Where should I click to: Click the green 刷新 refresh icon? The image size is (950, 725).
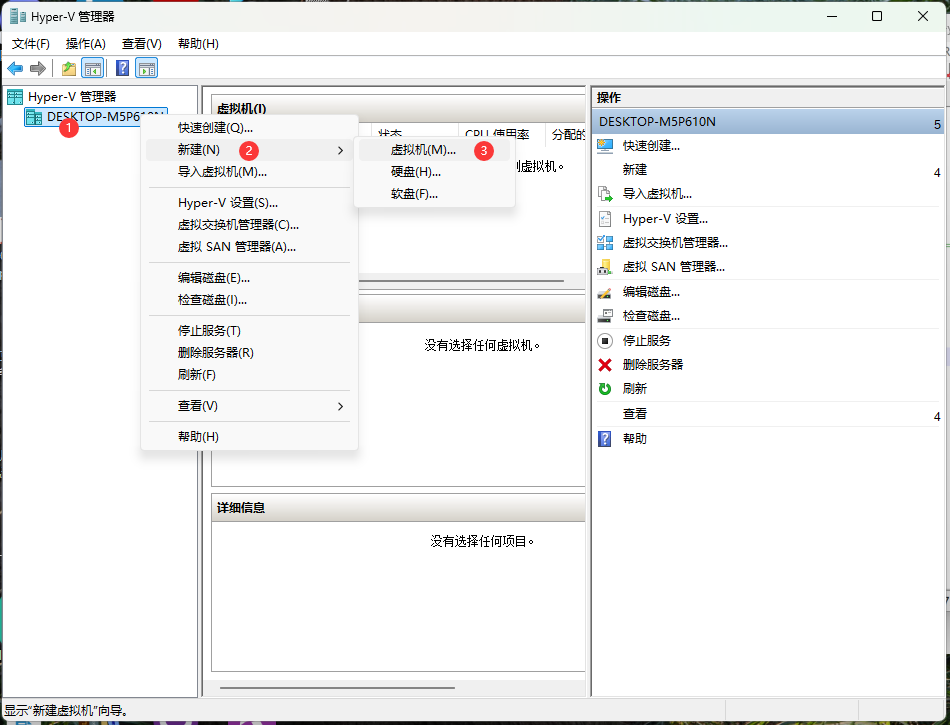(x=605, y=389)
